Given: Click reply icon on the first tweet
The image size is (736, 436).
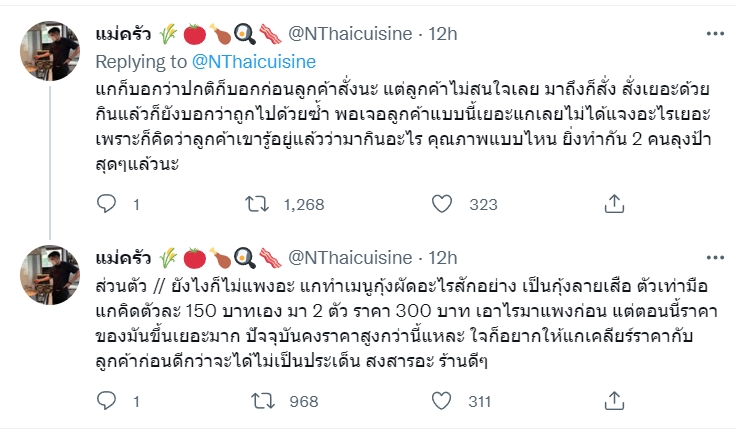Looking at the screenshot, I should 108,204.
